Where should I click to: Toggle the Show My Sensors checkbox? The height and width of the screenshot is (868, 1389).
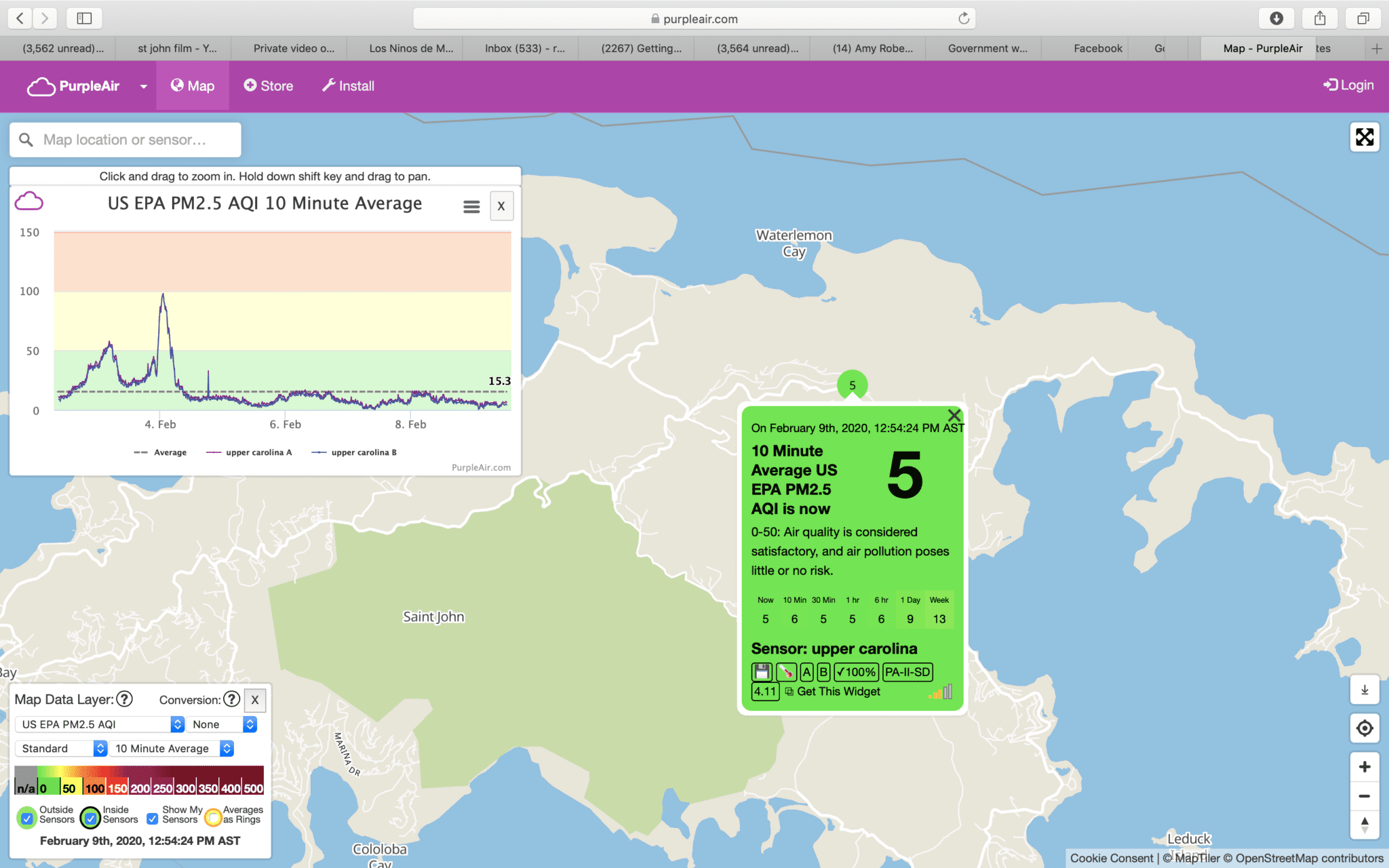coord(153,818)
